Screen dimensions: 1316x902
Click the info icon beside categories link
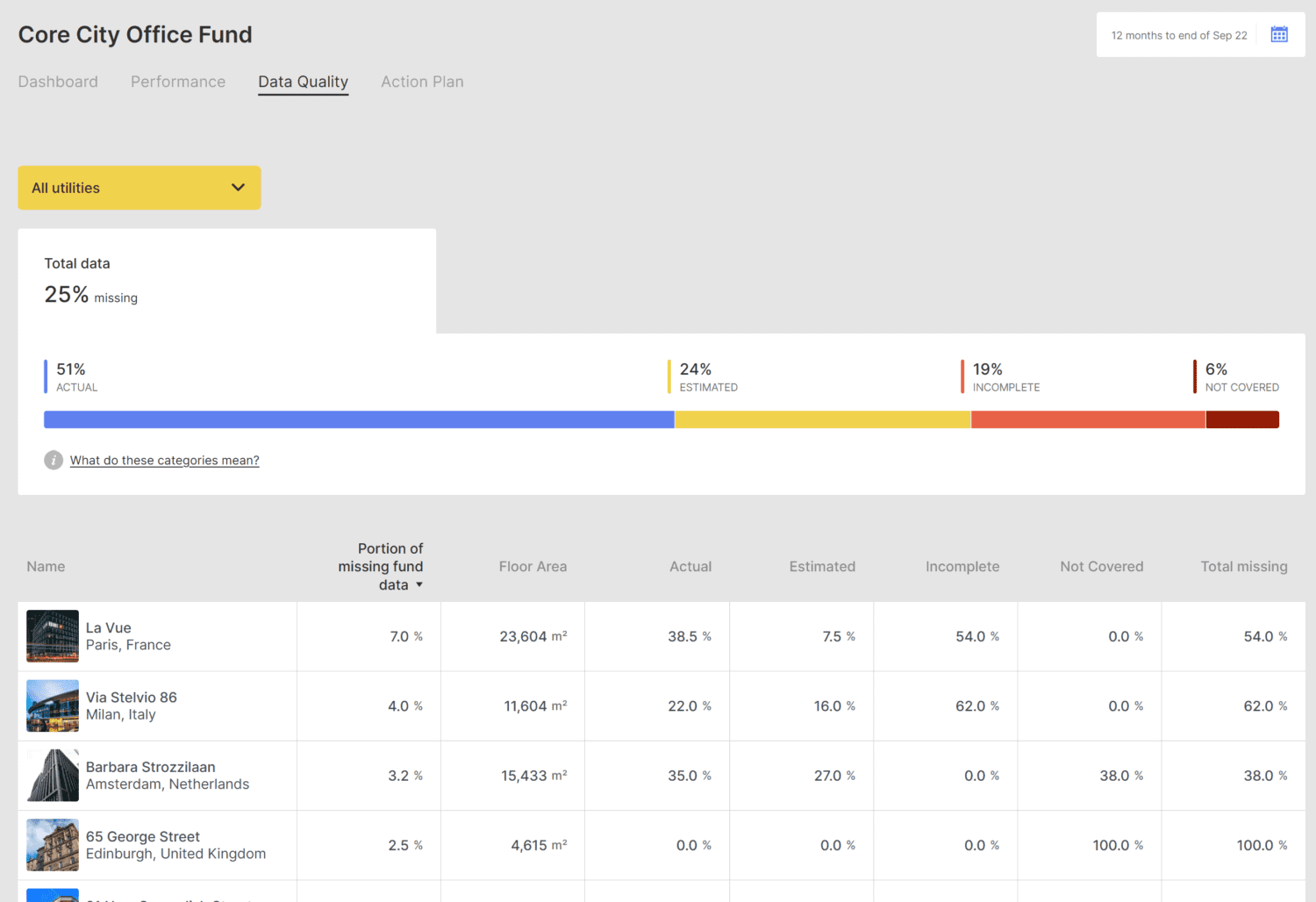point(54,460)
